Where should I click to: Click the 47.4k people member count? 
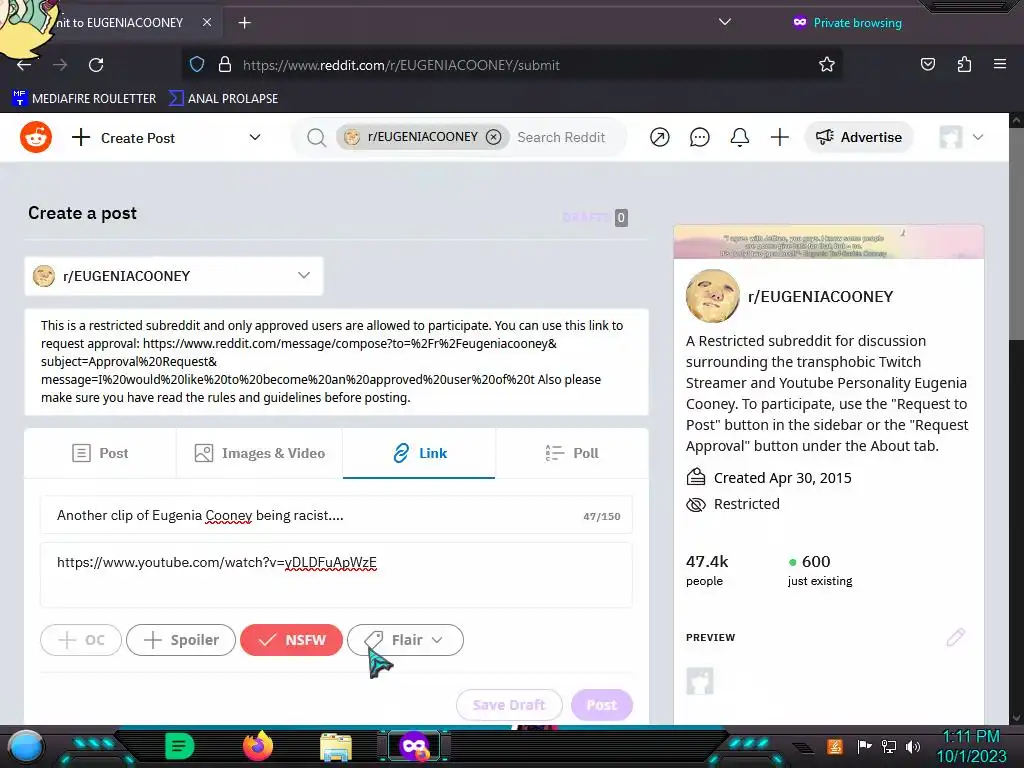point(707,569)
